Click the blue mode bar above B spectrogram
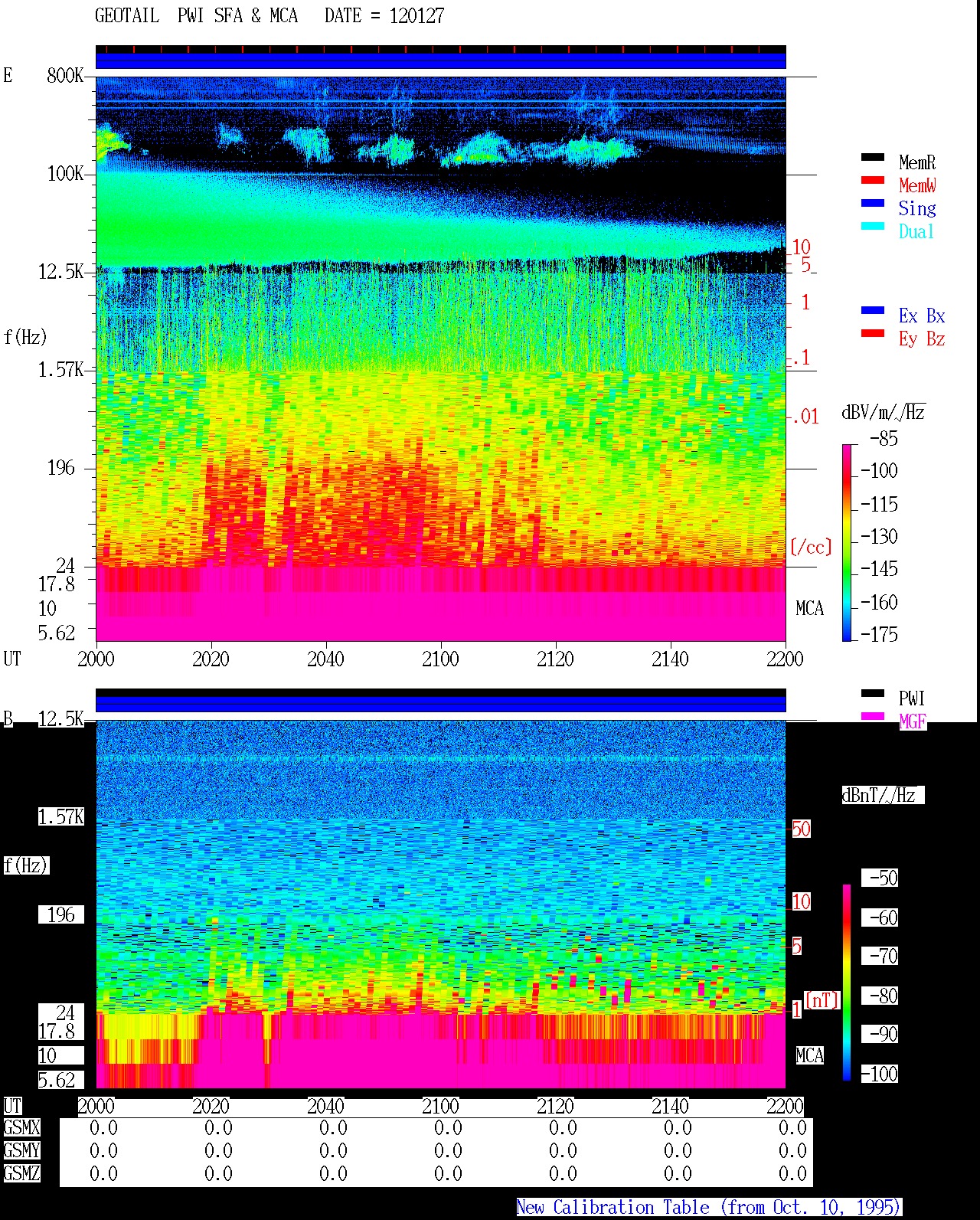980x1220 pixels. (440, 703)
